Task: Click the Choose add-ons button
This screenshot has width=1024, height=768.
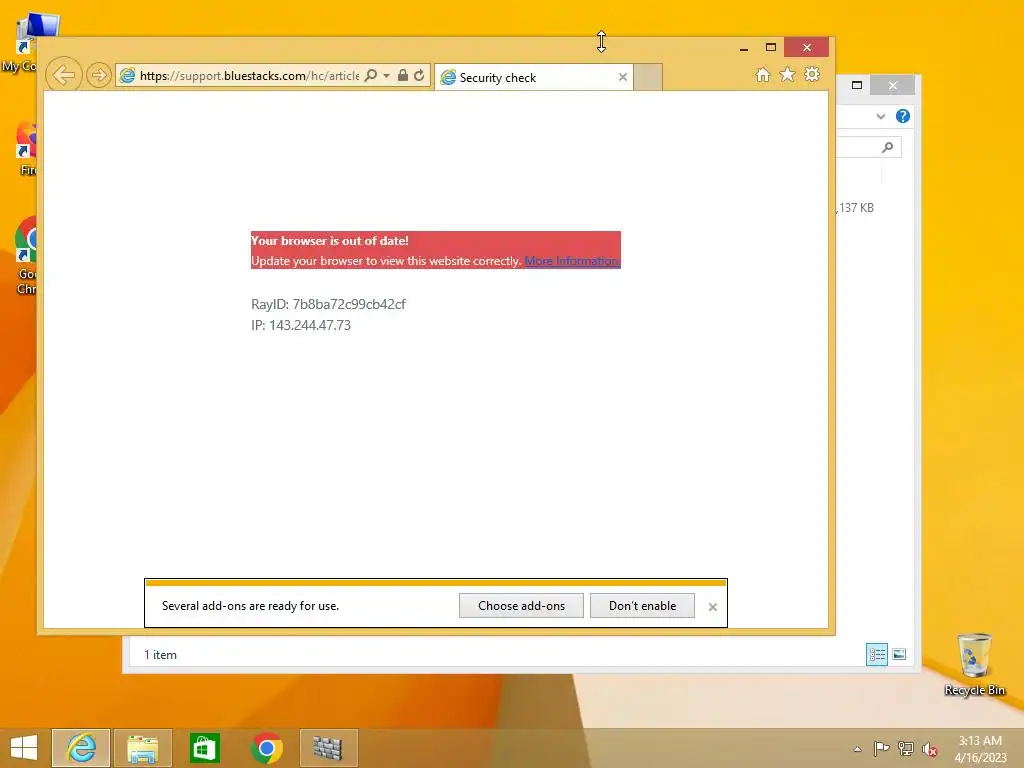Action: click(x=521, y=605)
